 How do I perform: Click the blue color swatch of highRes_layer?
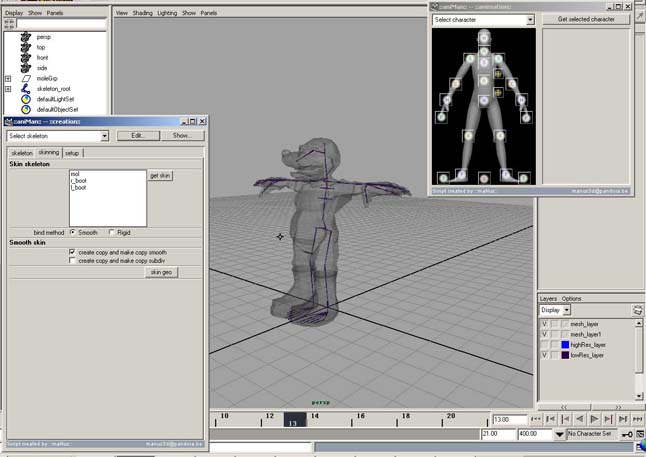(565, 345)
